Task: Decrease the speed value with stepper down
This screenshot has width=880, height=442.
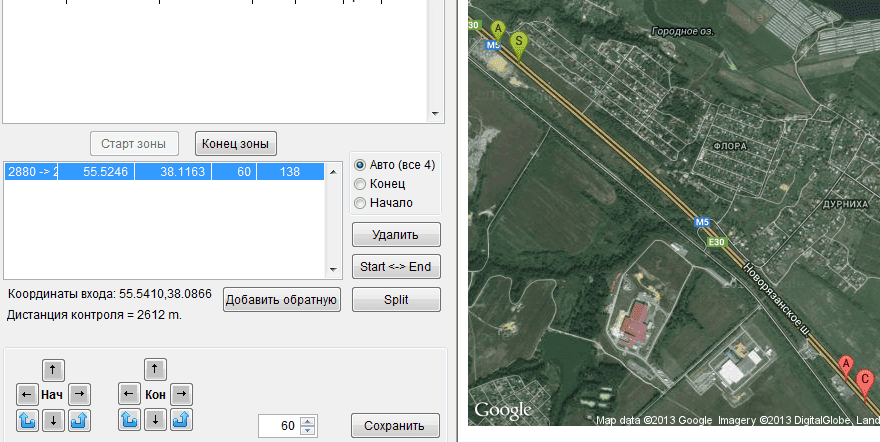Action: click(308, 431)
